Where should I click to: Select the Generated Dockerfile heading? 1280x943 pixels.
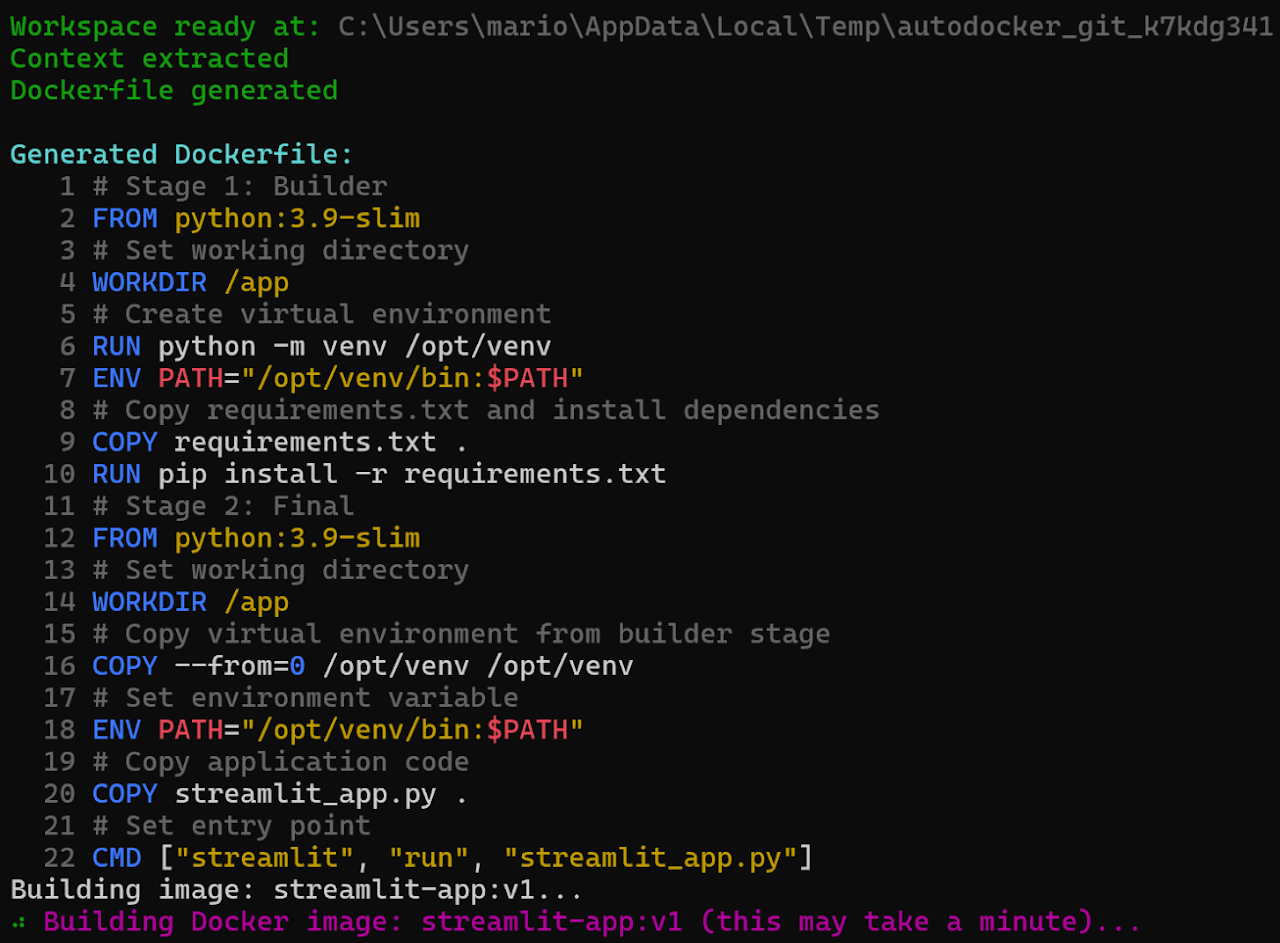[180, 154]
